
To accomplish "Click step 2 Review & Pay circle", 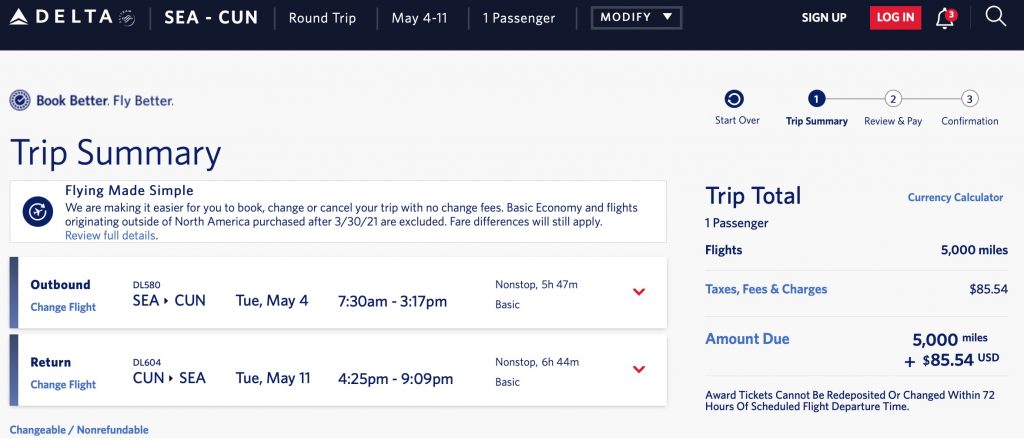I will pos(893,99).
